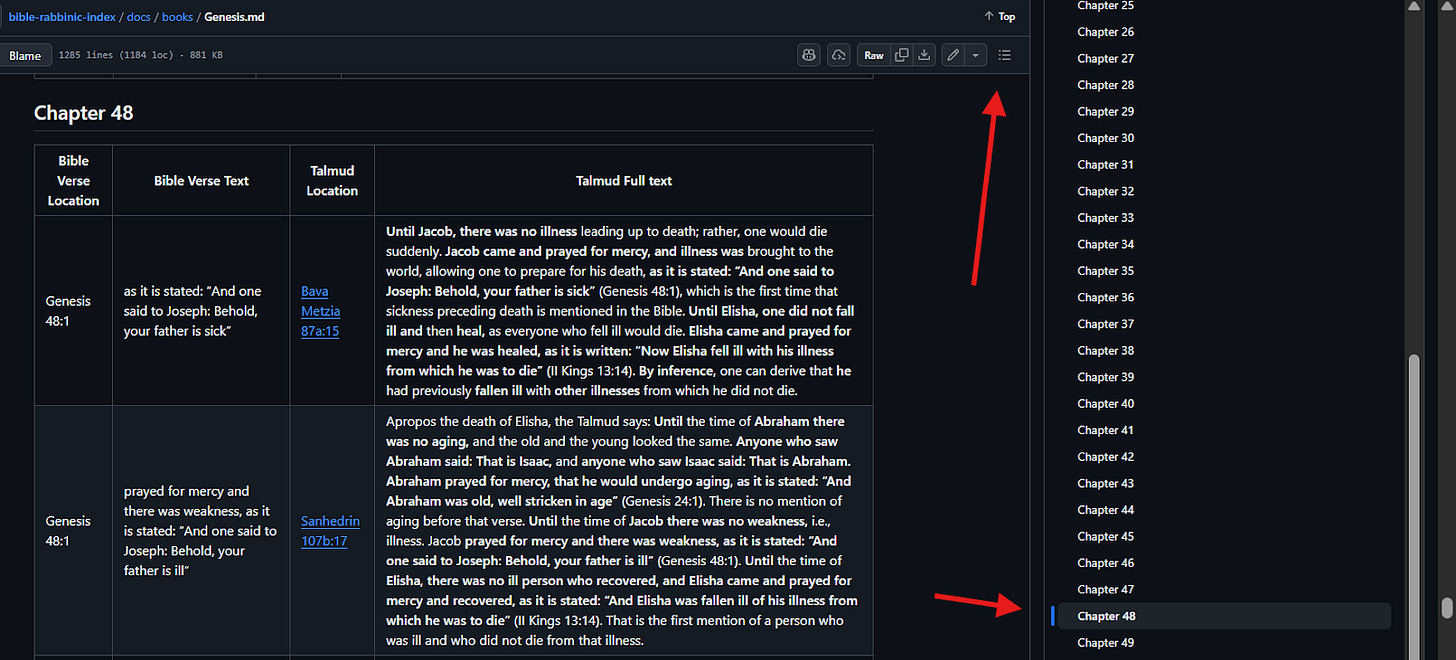Open the Bava Metzia 87a:15 link
The width and height of the screenshot is (1456, 660).
tap(320, 311)
